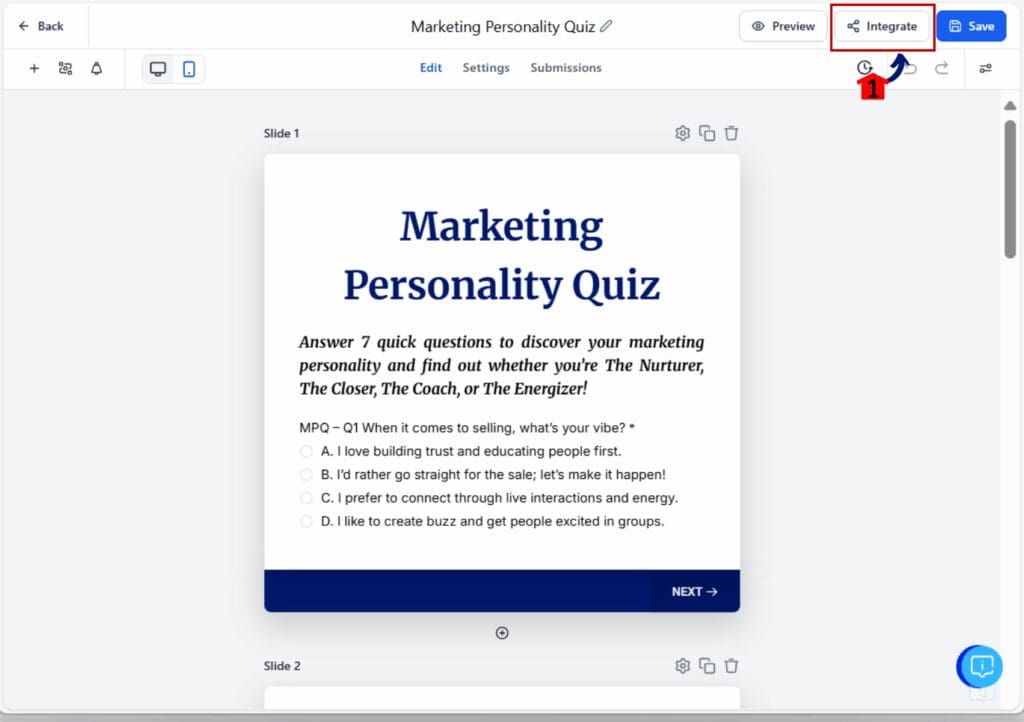The height and width of the screenshot is (722, 1024).
Task: Open the notifications bell icon
Action: point(96,68)
